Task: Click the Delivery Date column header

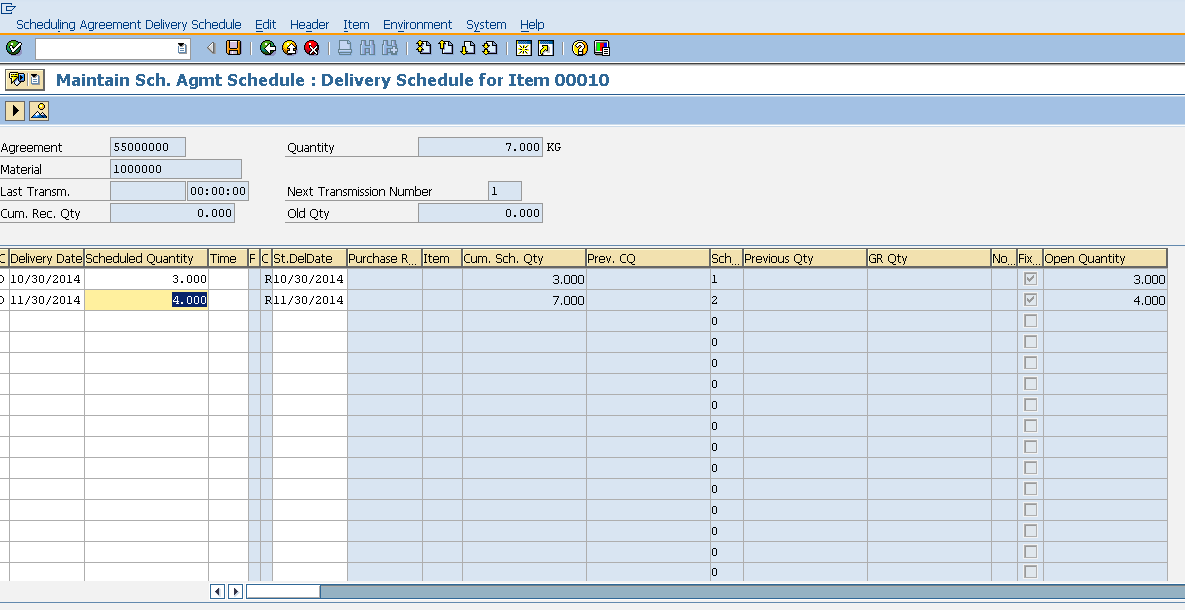Action: pos(46,259)
